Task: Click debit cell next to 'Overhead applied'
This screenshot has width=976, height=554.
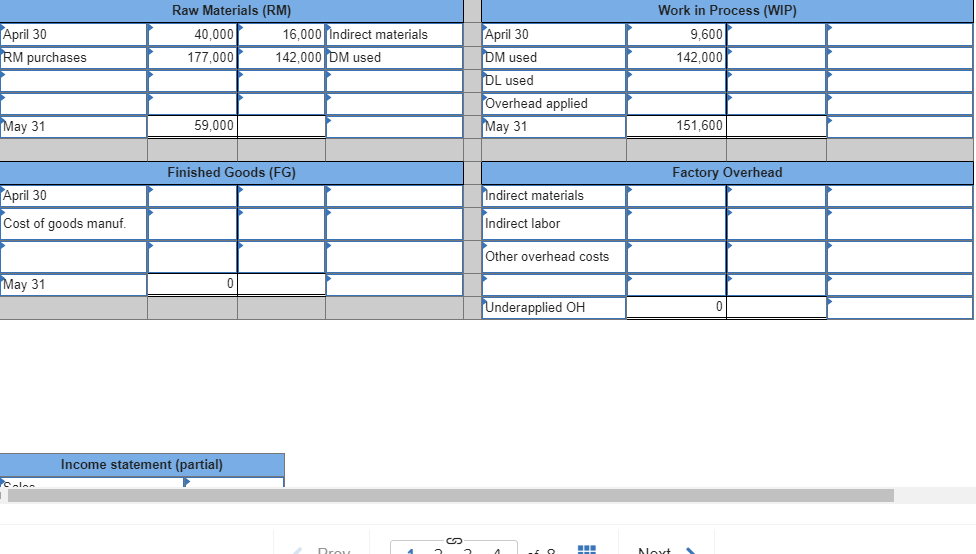Action: [x=676, y=103]
